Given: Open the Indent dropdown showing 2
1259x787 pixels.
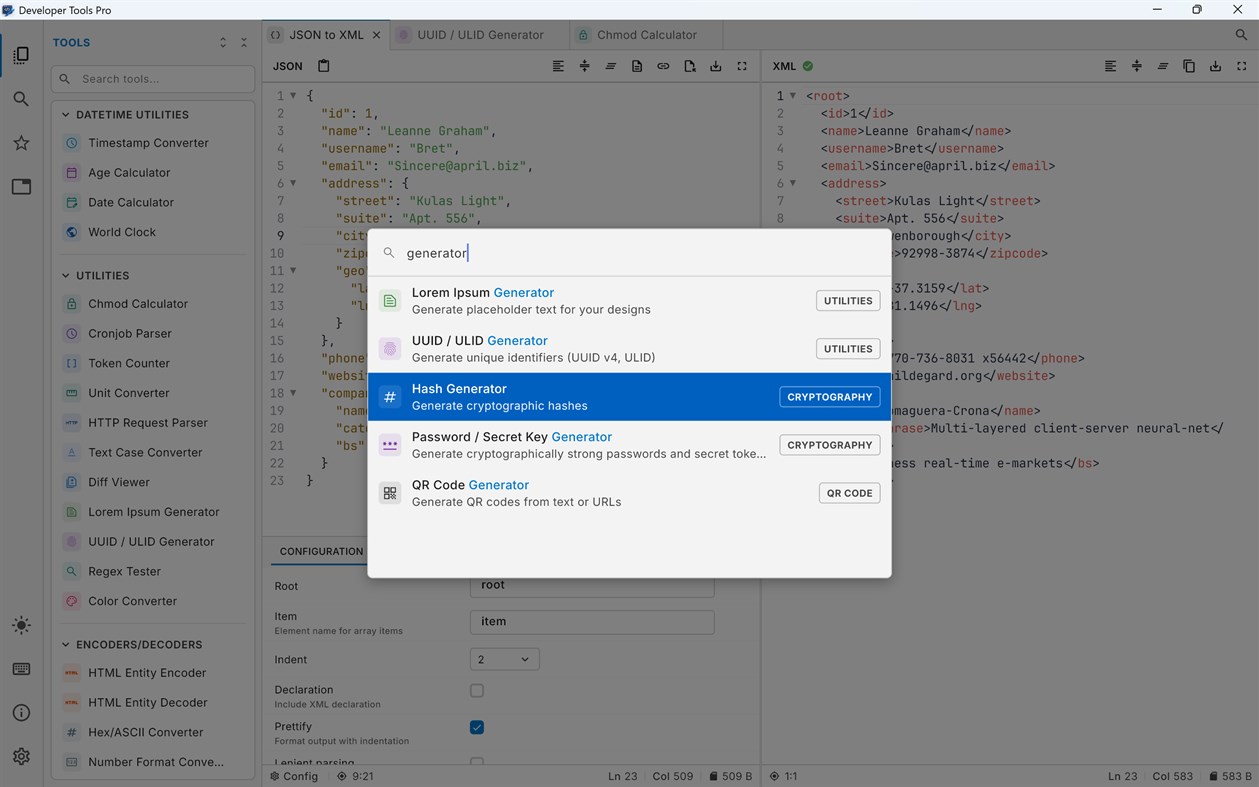Looking at the screenshot, I should [x=504, y=659].
